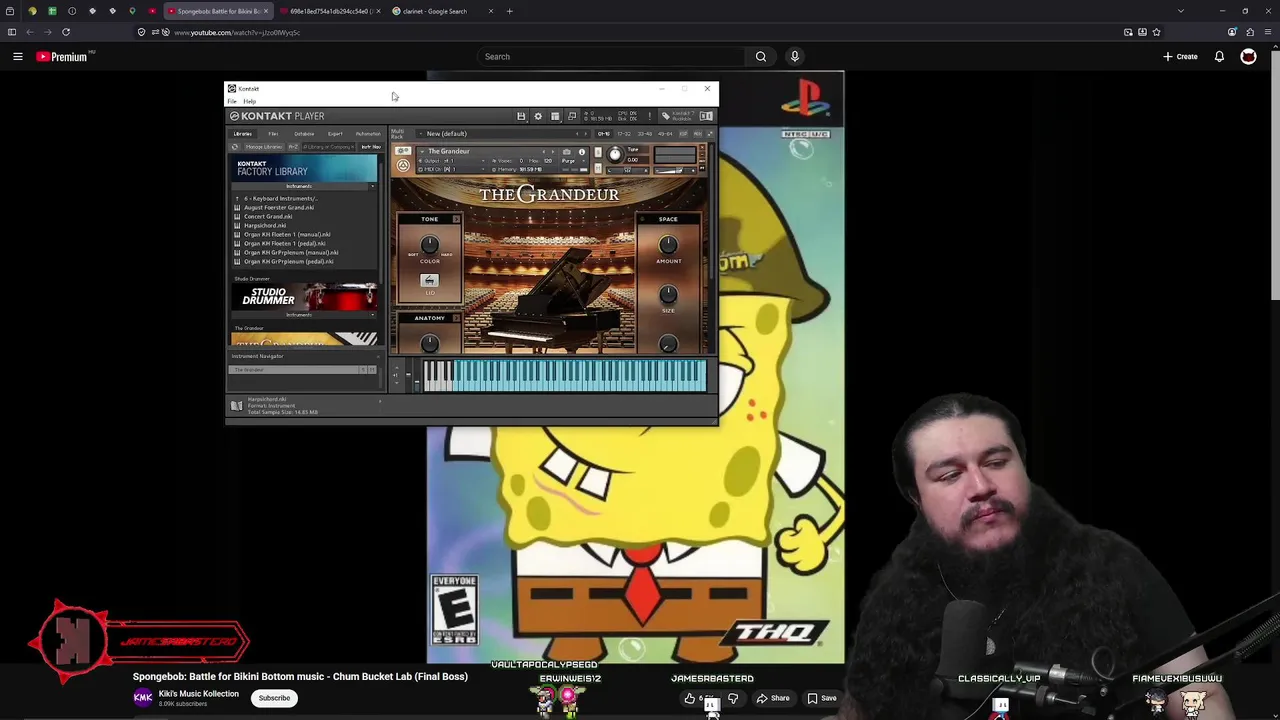Open the Kontakt Help menu
The image size is (1280, 720).
click(250, 101)
